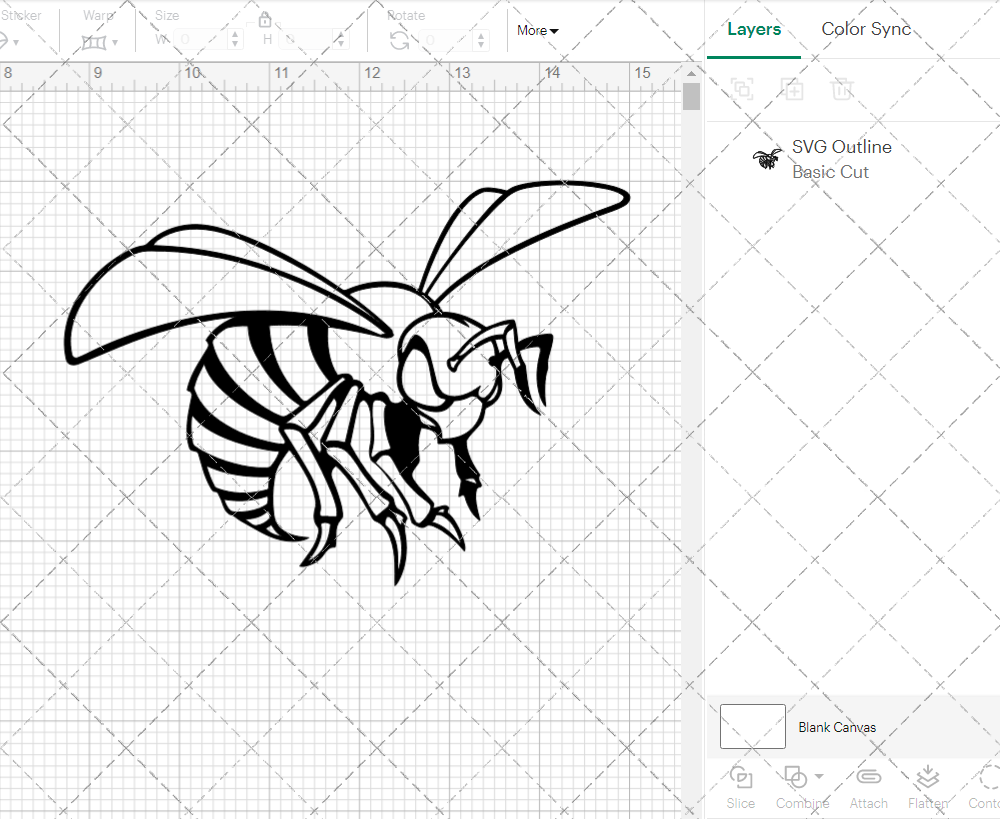The height and width of the screenshot is (819, 1000).
Task: Open the Contour tool
Action: (985, 787)
